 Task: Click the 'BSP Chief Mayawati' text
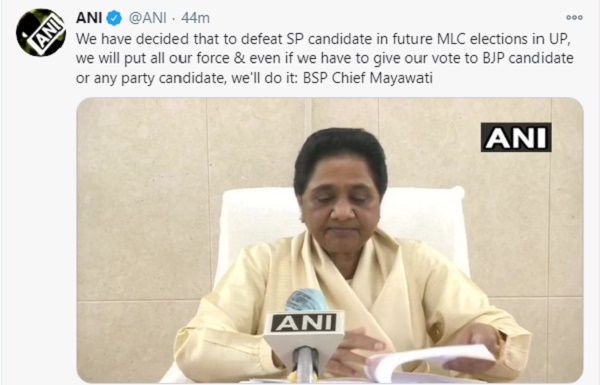(x=368, y=78)
